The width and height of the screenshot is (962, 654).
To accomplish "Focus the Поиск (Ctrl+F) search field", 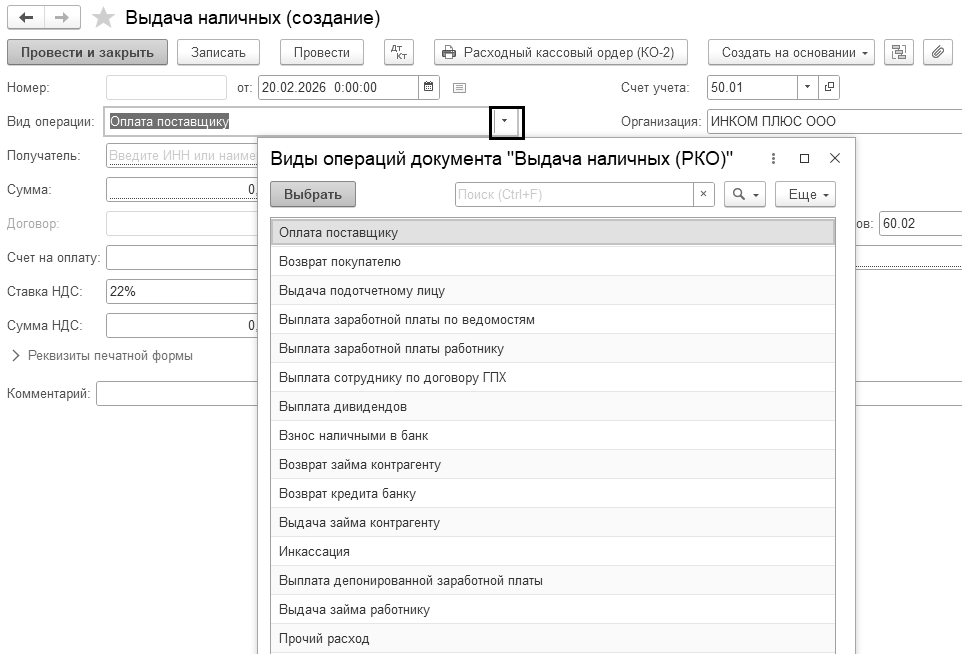I will pos(574,194).
